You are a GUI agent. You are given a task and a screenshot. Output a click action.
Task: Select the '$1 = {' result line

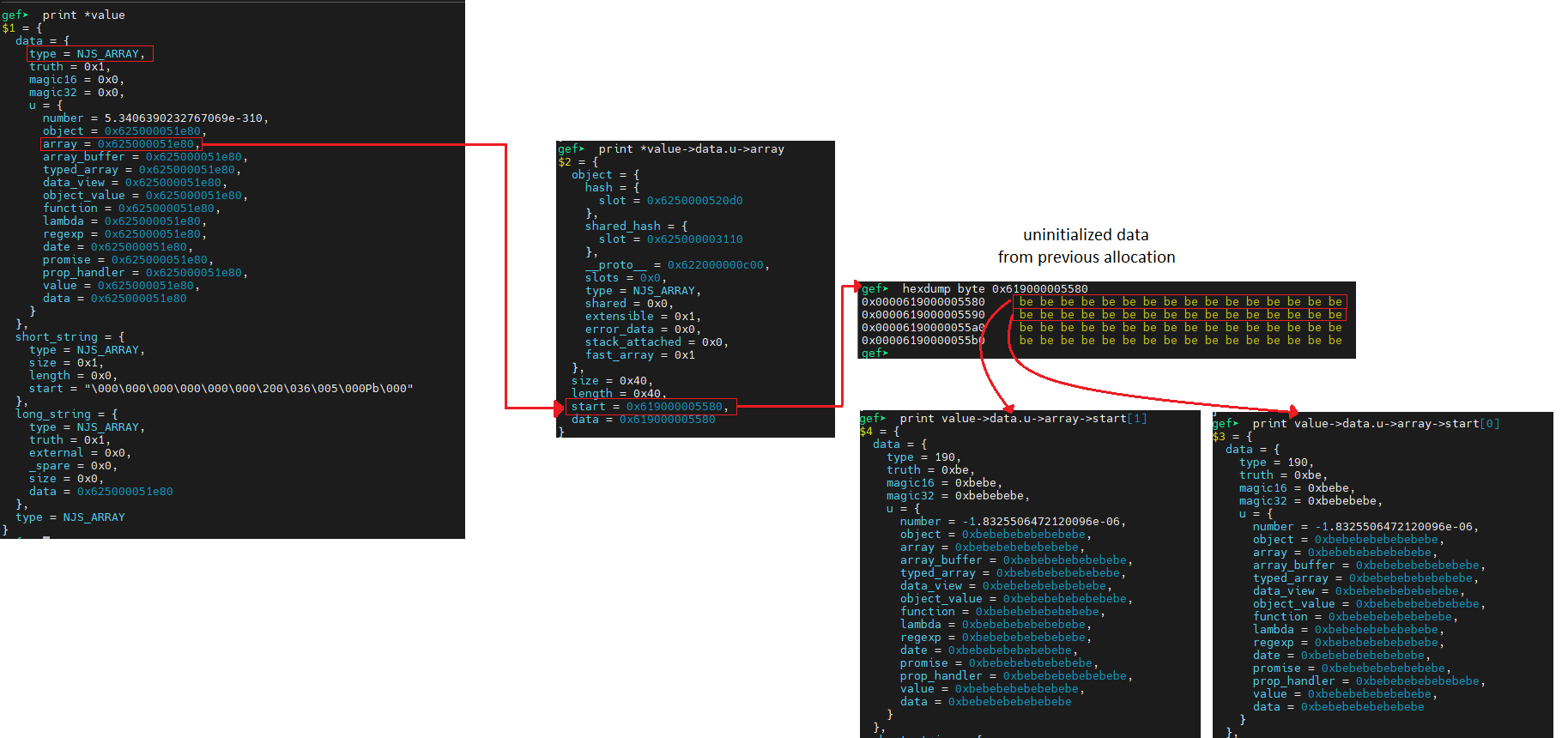point(22,27)
